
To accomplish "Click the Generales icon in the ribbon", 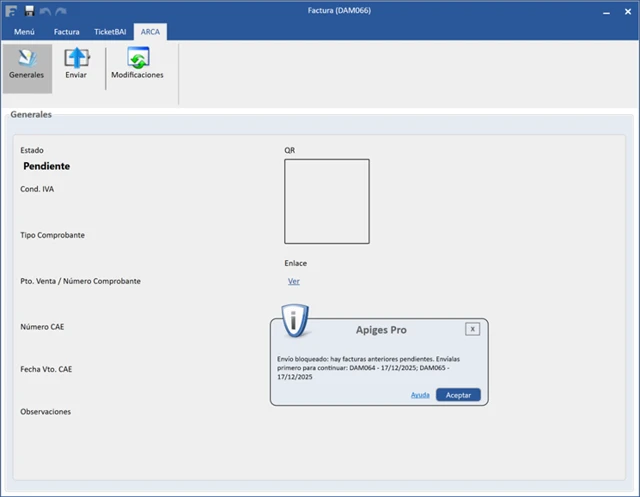I will pyautogui.click(x=26, y=64).
